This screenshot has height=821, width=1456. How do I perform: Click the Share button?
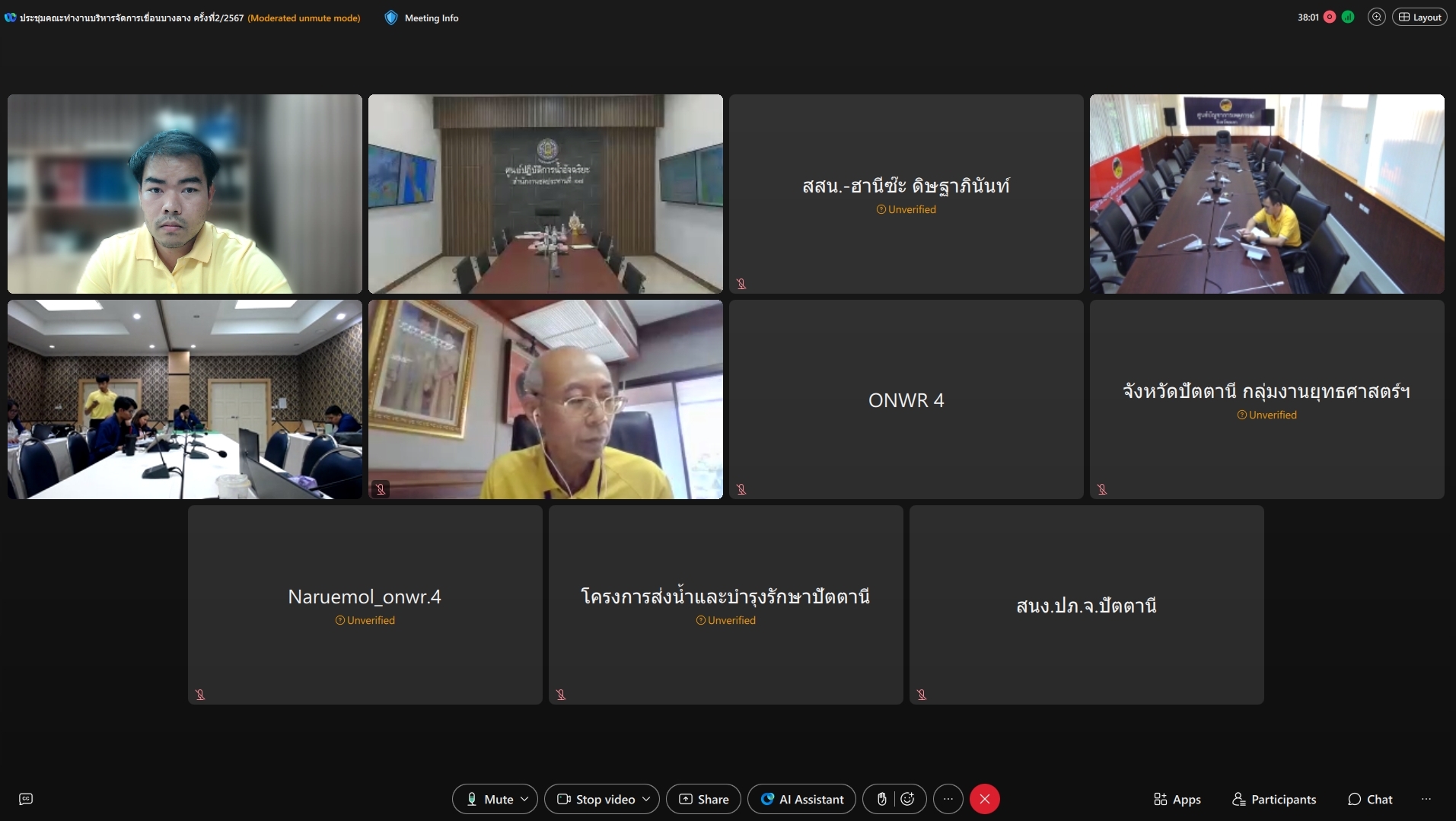(x=703, y=799)
